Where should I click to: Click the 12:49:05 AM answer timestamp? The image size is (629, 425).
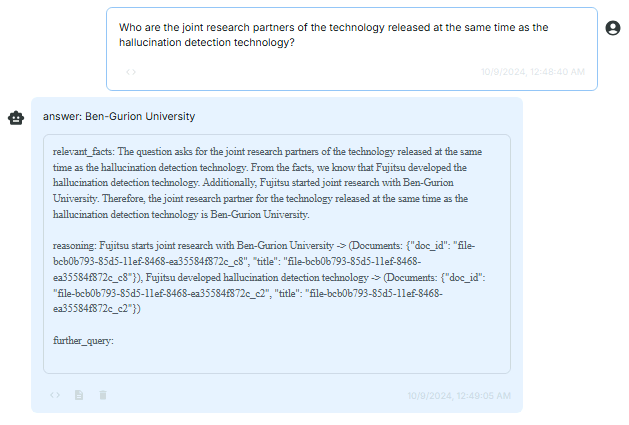[x=459, y=396]
